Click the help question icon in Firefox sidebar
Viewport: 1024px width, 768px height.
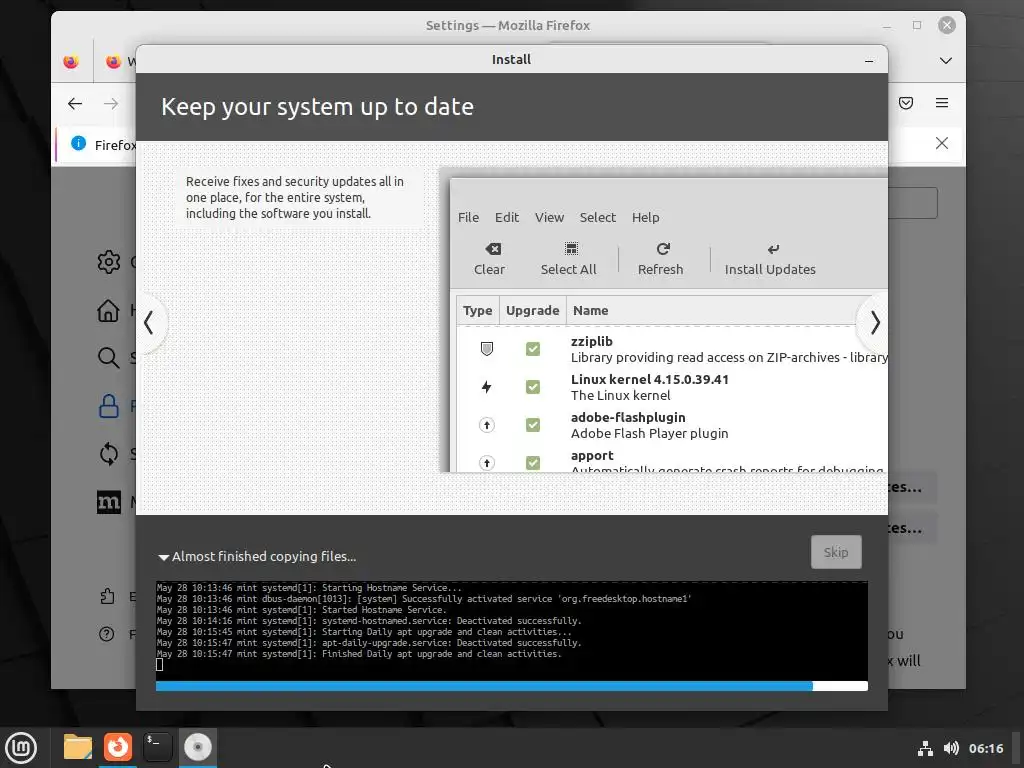106,633
